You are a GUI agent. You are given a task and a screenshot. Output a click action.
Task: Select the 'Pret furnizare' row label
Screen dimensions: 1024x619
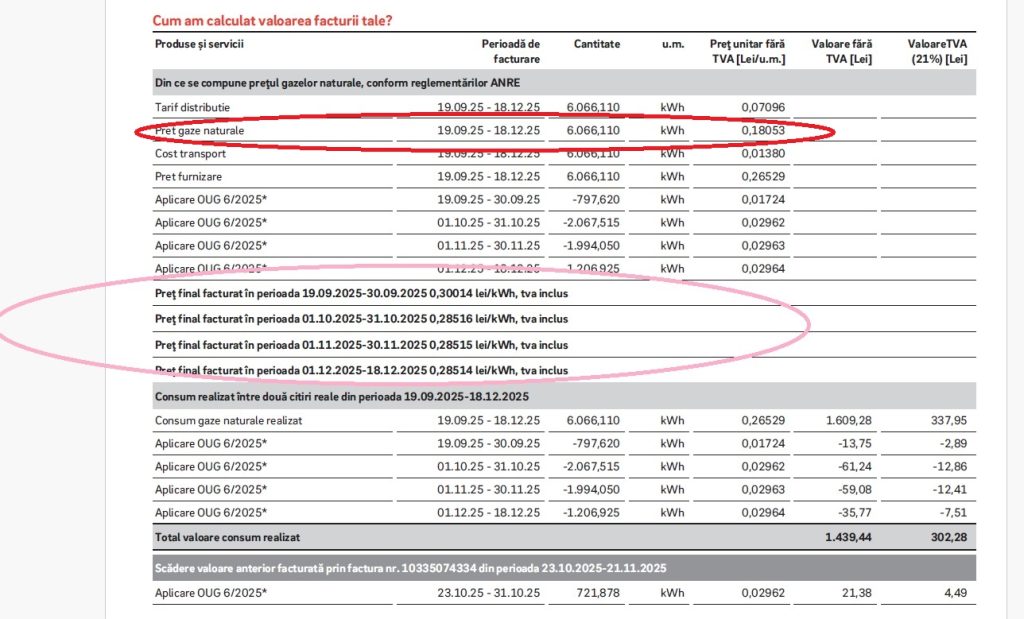point(188,176)
